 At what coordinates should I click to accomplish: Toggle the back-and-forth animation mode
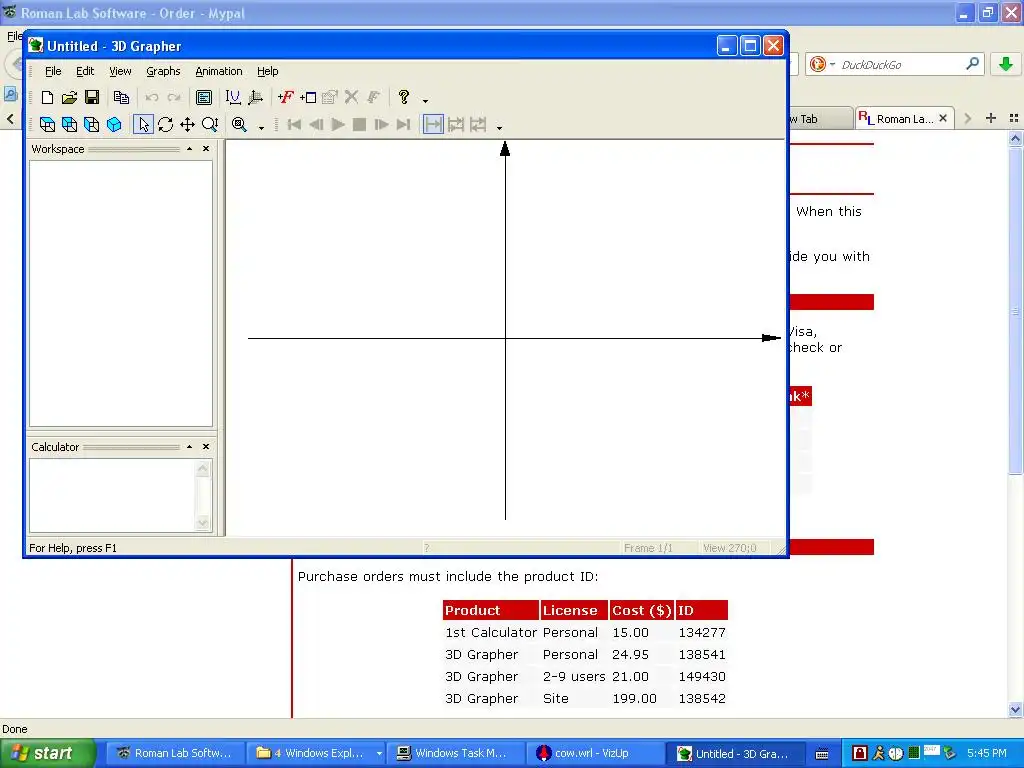pyautogui.click(x=478, y=124)
